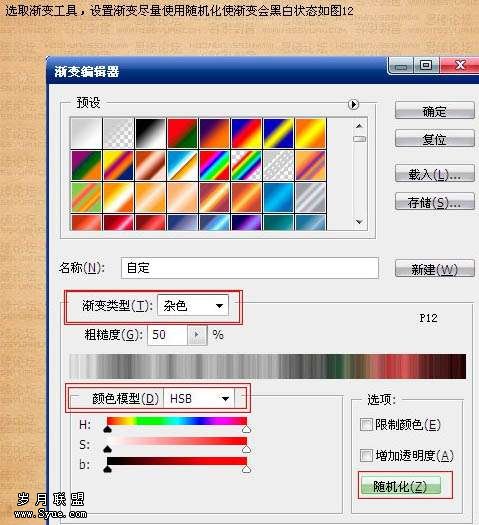Open the preset flyout menu arrow
479x525 pixels.
tap(353, 104)
